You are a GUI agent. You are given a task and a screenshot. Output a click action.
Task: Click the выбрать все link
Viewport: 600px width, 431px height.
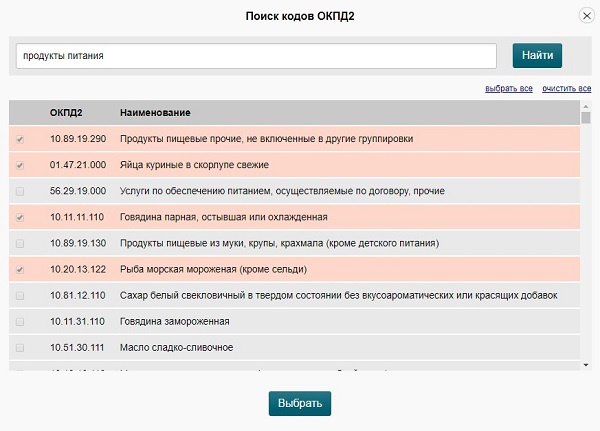[509, 89]
